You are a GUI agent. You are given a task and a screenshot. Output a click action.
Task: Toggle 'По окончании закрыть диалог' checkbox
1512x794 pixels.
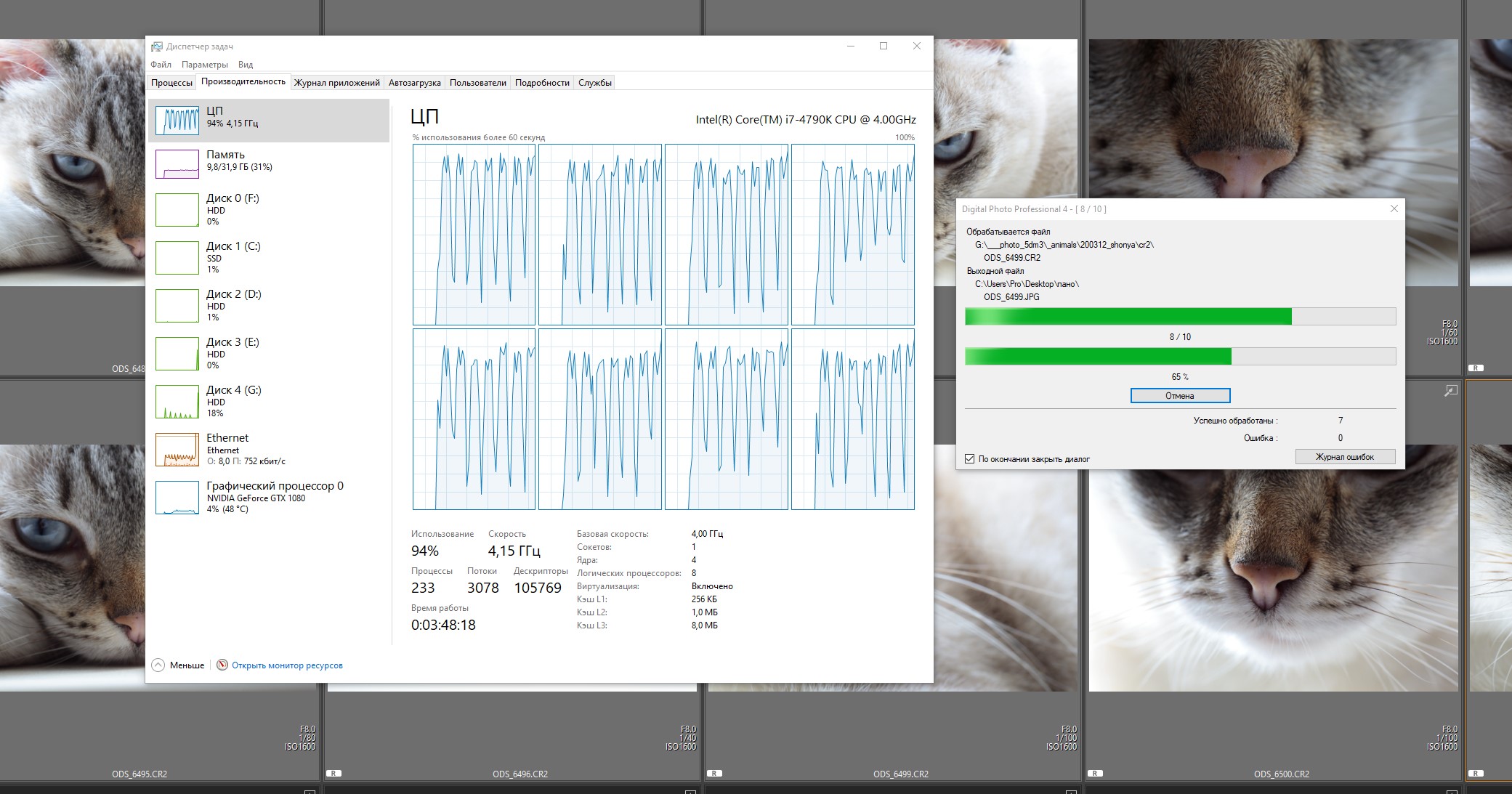[x=969, y=459]
